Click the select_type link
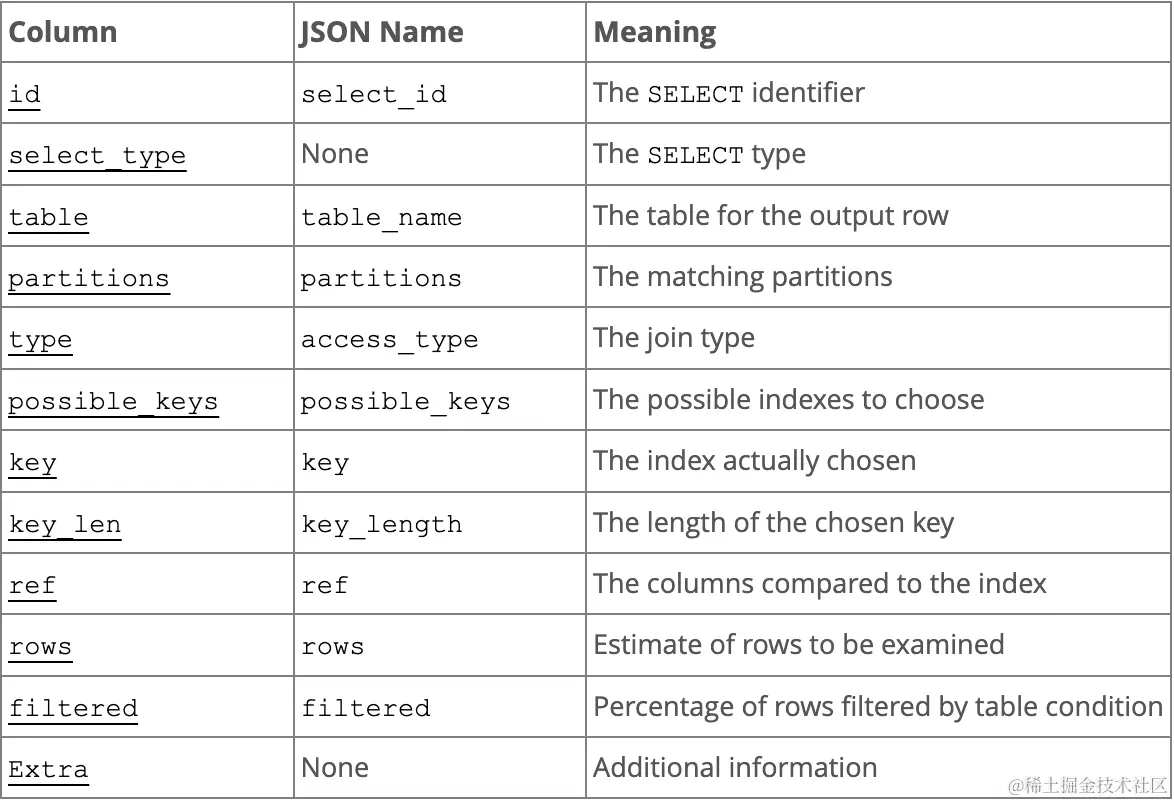The image size is (1174, 802). pos(97,156)
